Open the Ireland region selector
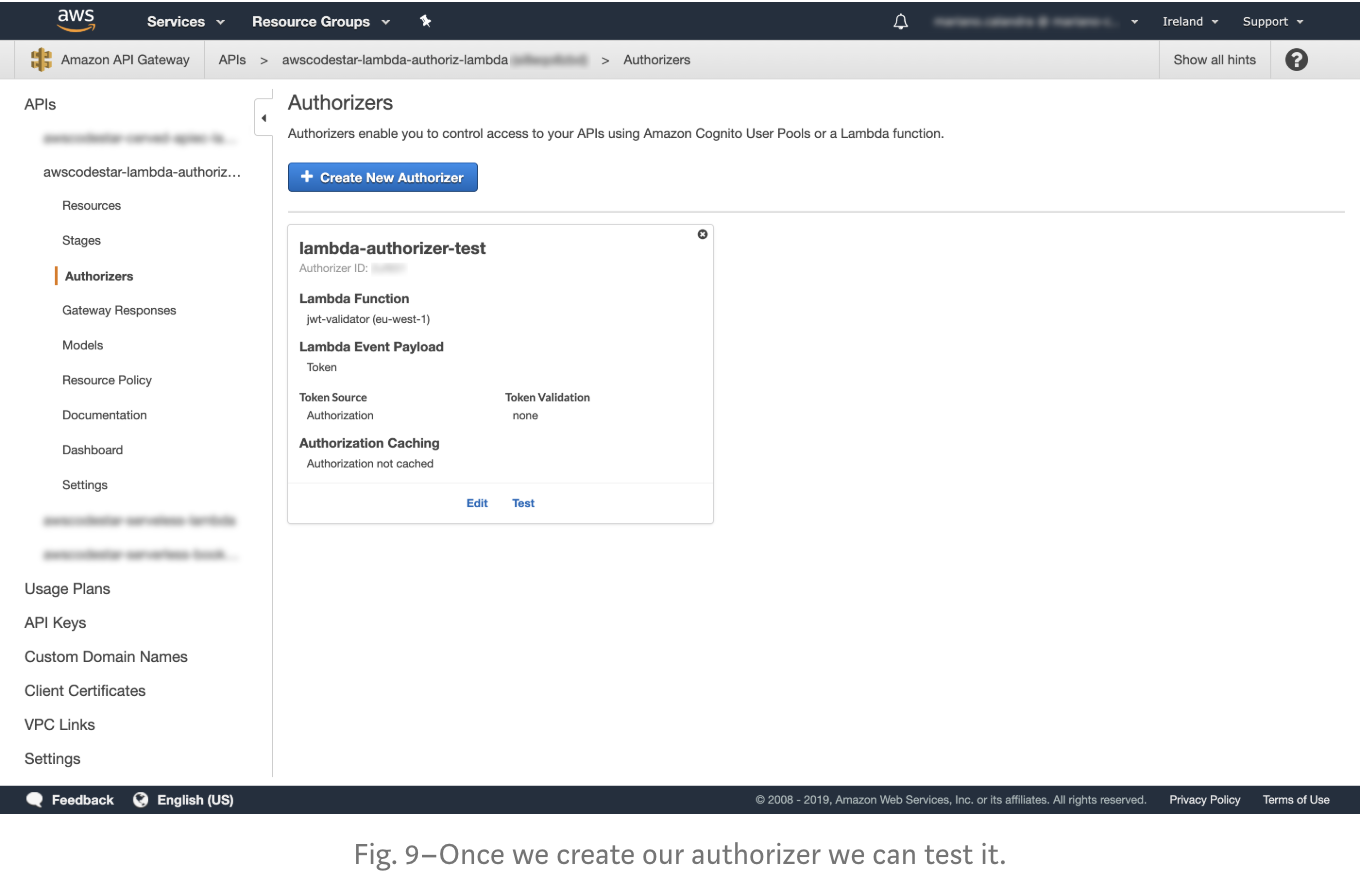Viewport: 1360px width, 894px height. click(x=1190, y=21)
